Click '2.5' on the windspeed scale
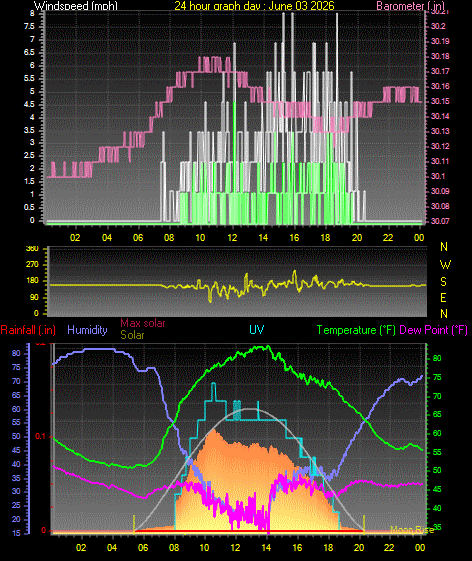472x561 pixels. 30,156
